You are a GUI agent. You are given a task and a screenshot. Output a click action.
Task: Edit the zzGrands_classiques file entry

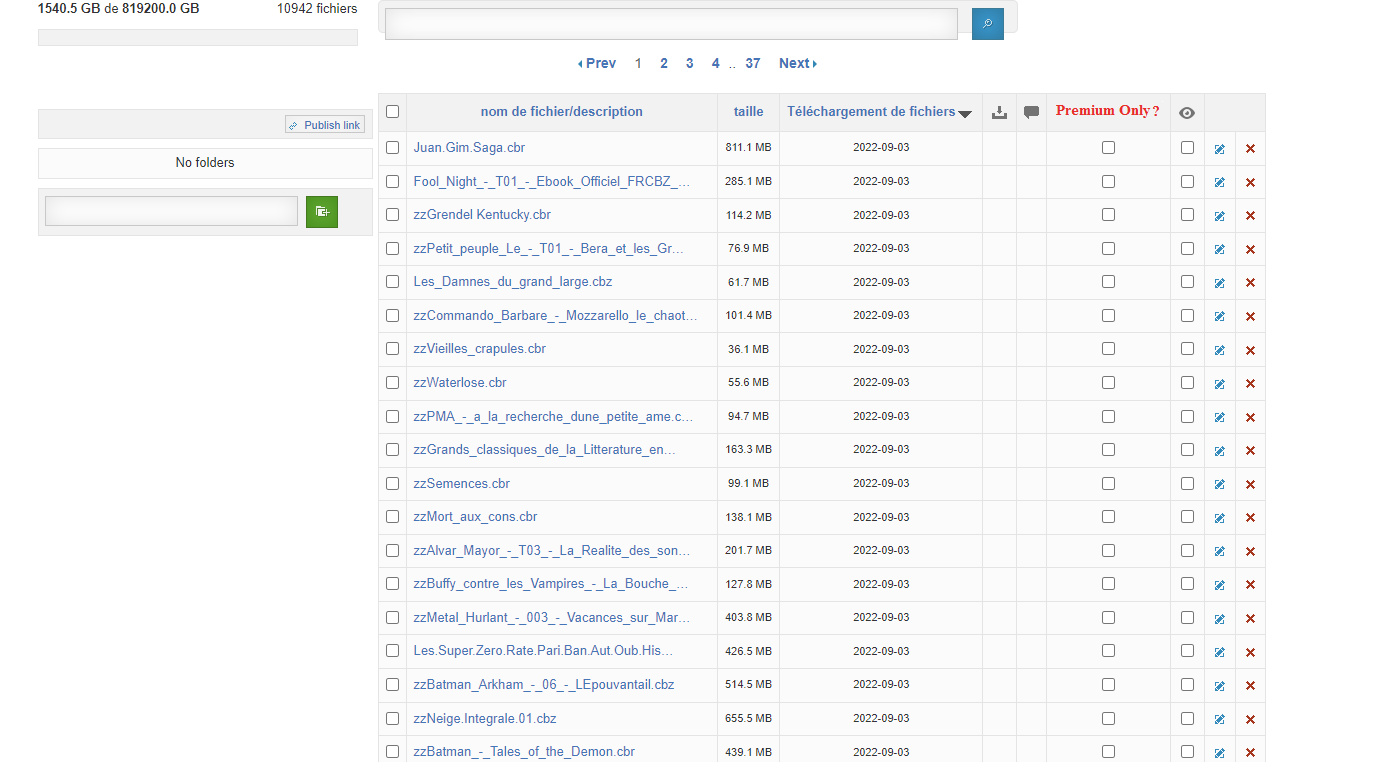pyautogui.click(x=1220, y=451)
